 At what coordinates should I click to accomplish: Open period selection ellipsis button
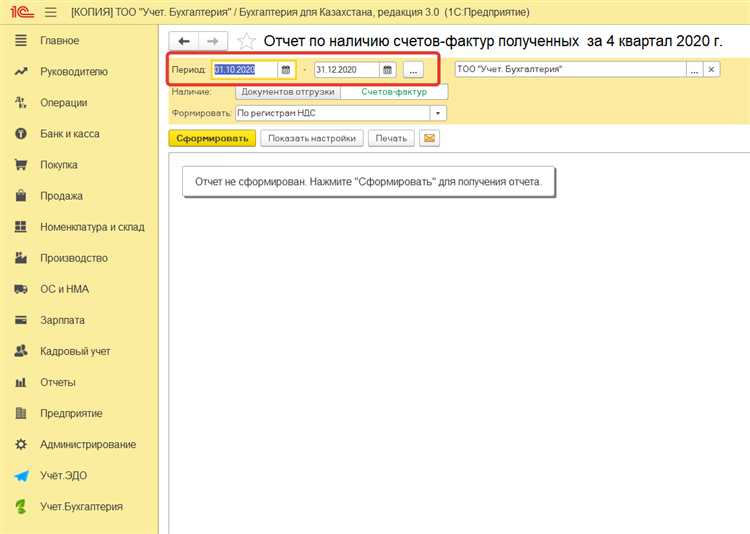coord(413,70)
